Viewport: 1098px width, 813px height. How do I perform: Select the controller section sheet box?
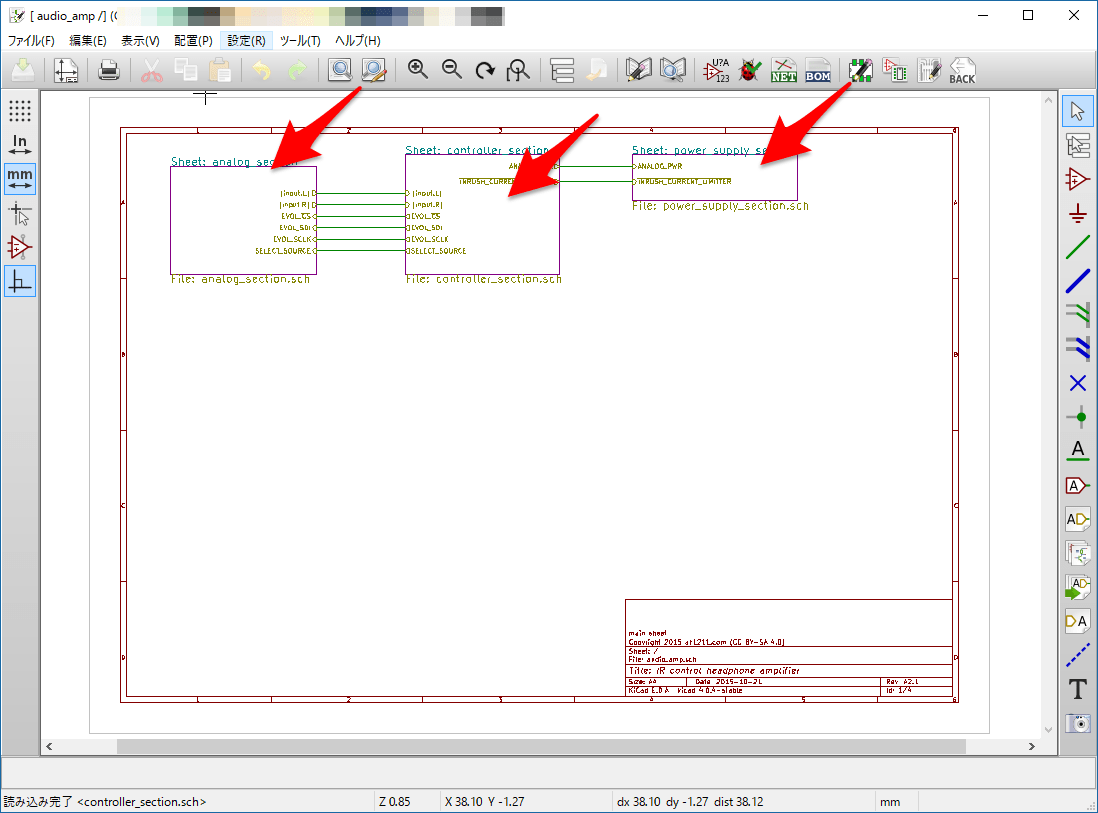tap(482, 214)
